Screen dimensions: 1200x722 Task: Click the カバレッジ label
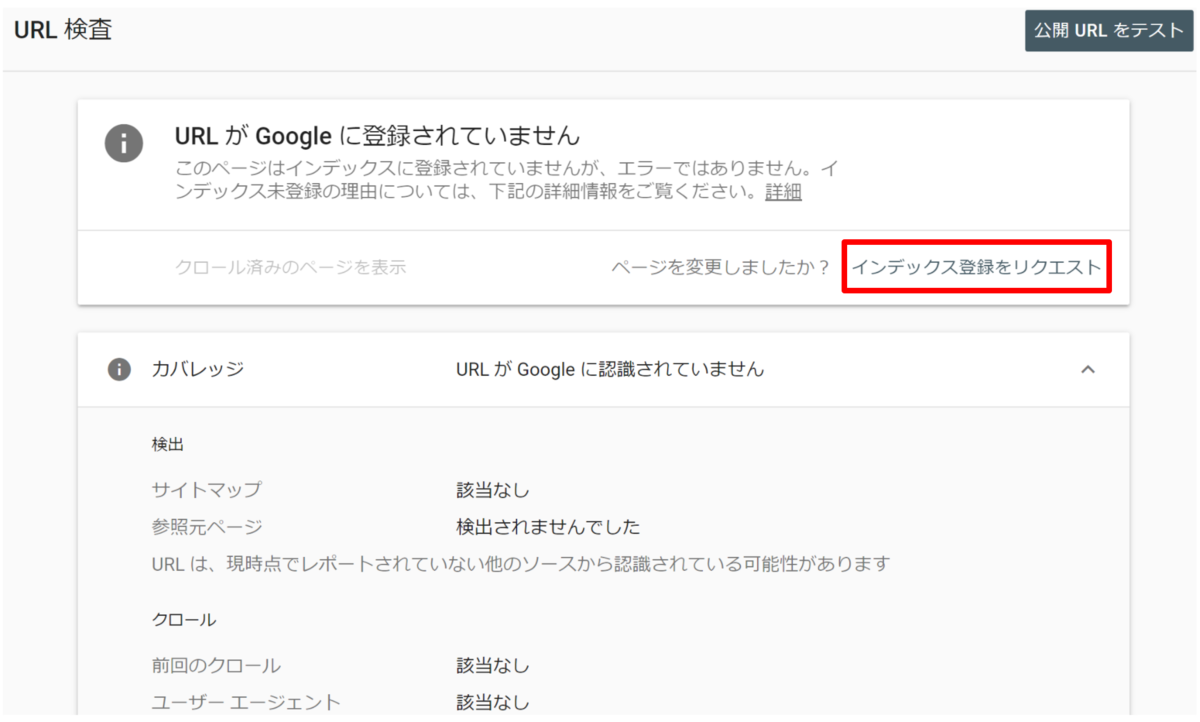pyautogui.click(x=198, y=369)
